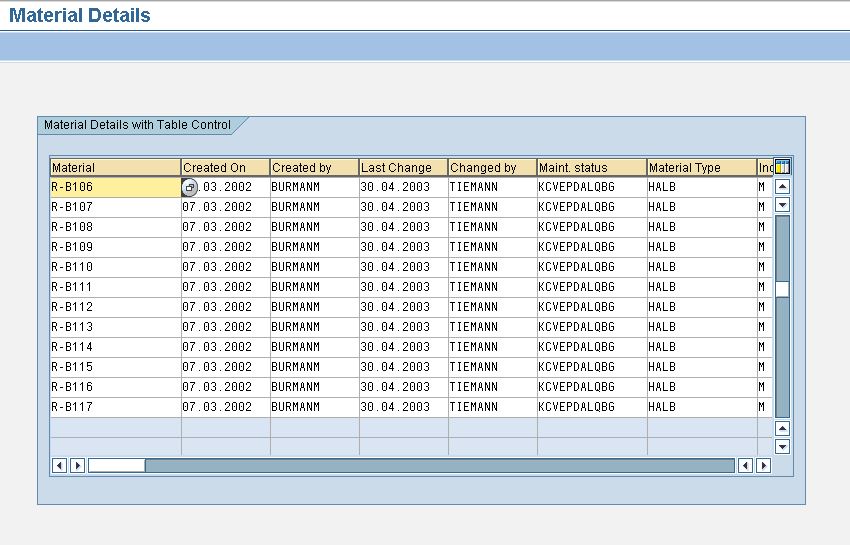Click the Material cell R-B111
Viewport: 850px width, 545px height.
[115, 287]
